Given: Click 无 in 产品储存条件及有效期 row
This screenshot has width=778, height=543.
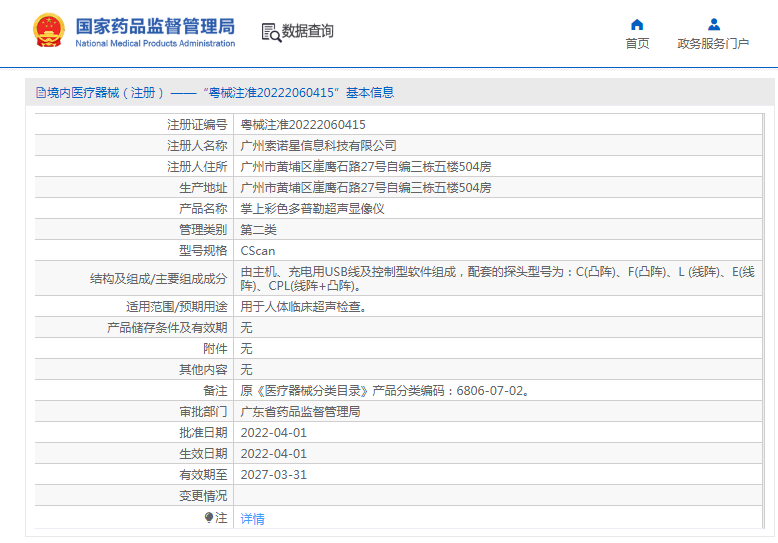Looking at the screenshot, I should coord(246,328).
